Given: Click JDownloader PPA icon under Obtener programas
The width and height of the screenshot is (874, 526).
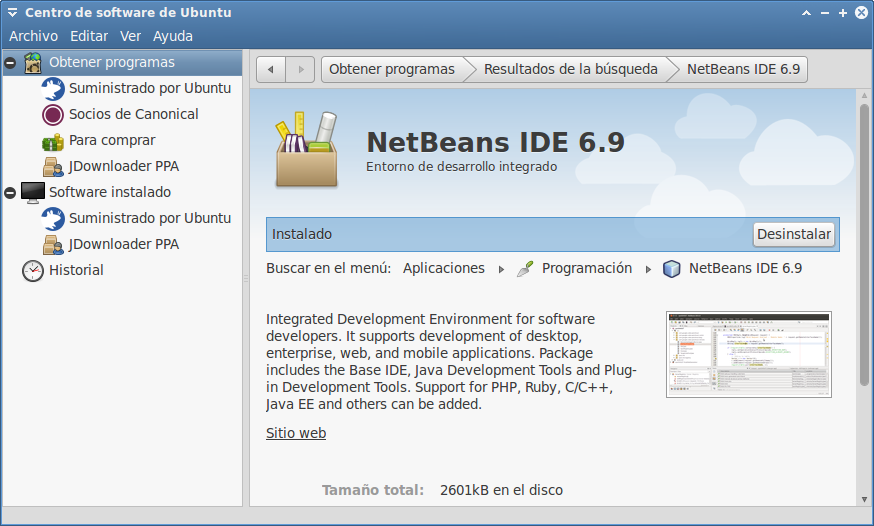Looking at the screenshot, I should point(53,167).
